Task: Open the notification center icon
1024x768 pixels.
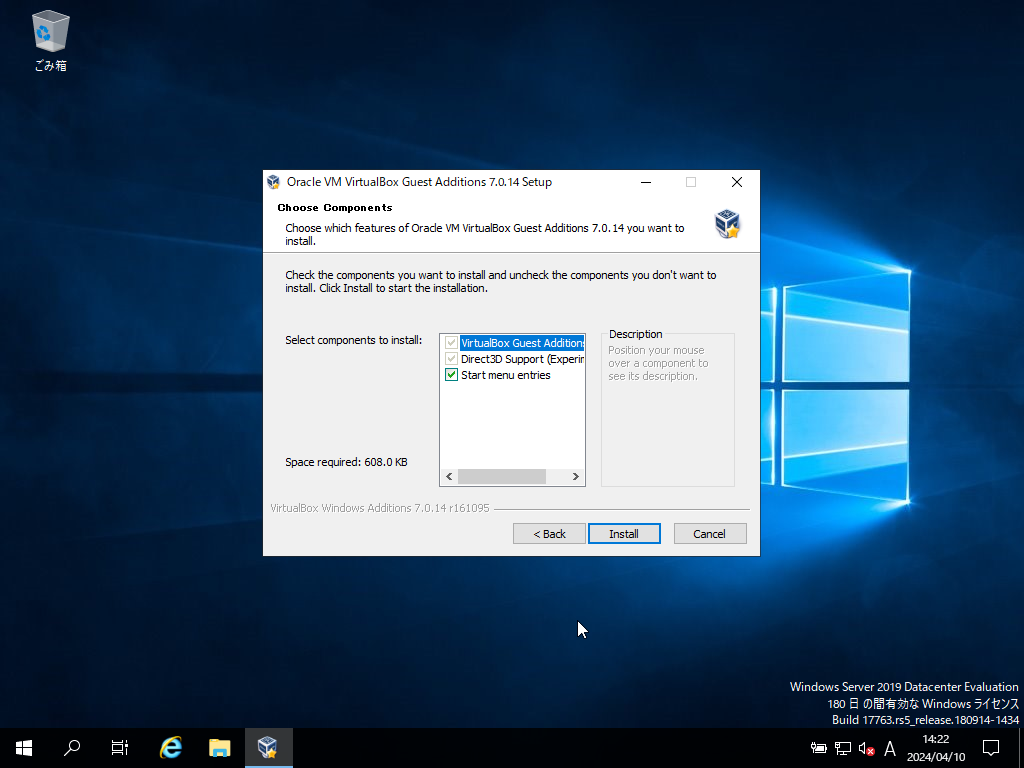Action: coord(991,748)
